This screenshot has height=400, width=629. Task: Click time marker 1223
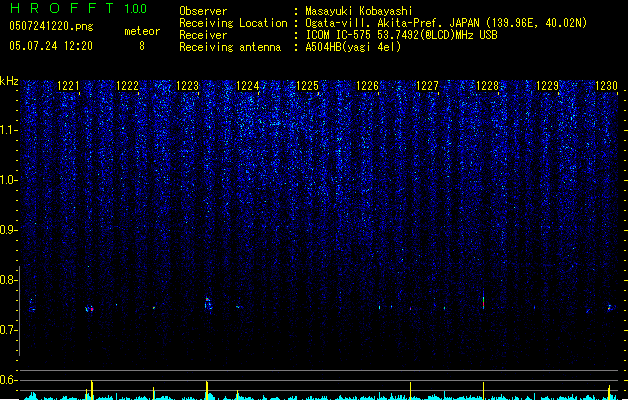(188, 86)
